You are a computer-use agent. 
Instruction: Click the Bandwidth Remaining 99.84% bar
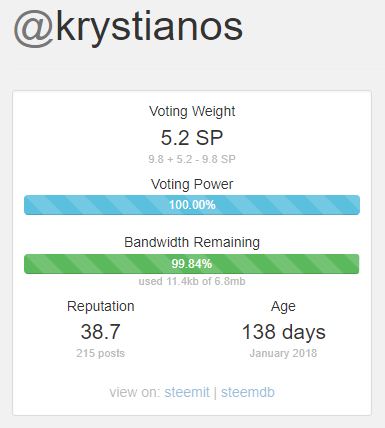point(192,264)
